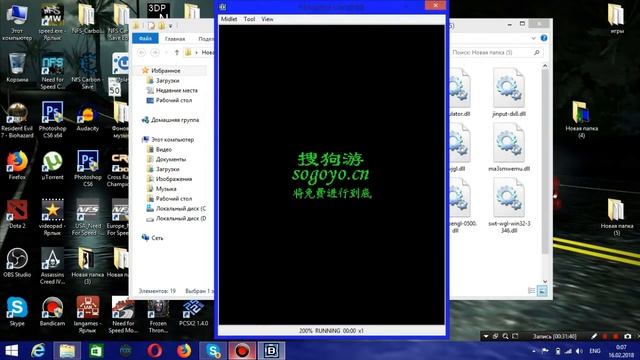
Task: Open Загрузки under Избранное
Action: coord(167,80)
